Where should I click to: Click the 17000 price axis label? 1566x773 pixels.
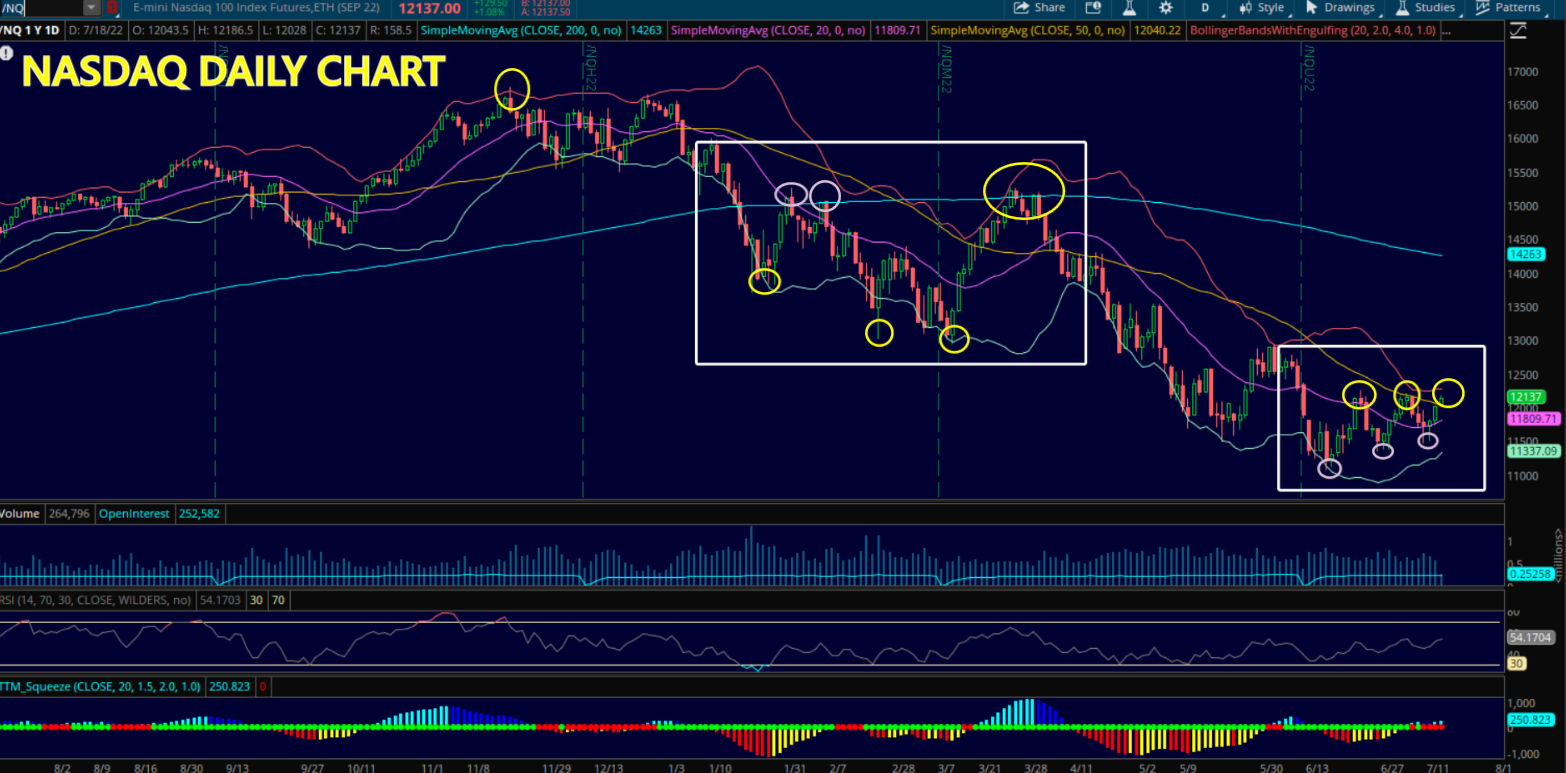(x=1524, y=72)
